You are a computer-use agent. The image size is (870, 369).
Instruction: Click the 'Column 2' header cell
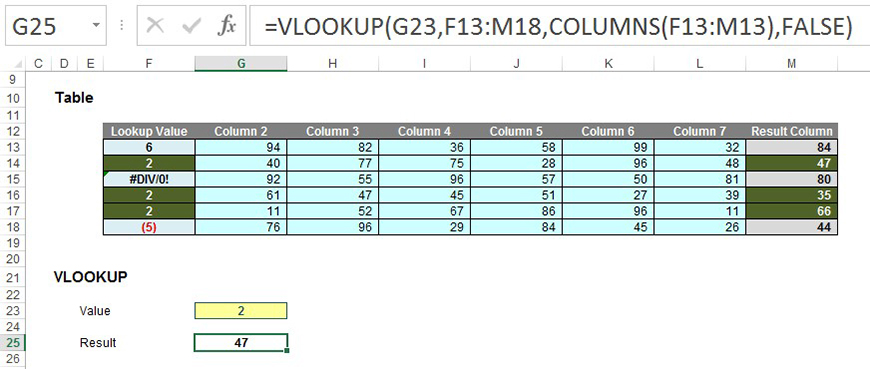(241, 132)
